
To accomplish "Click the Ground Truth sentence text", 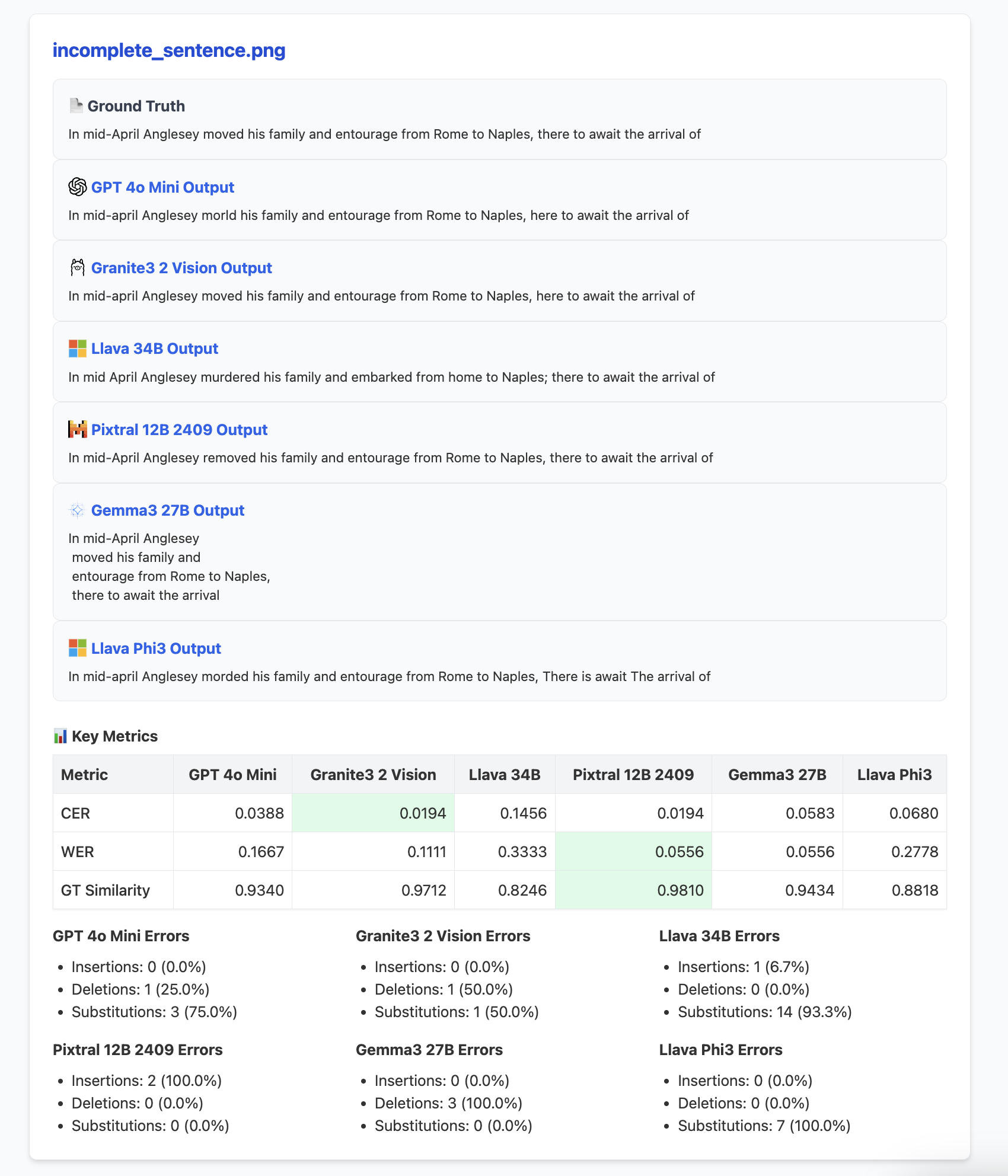I will [384, 134].
